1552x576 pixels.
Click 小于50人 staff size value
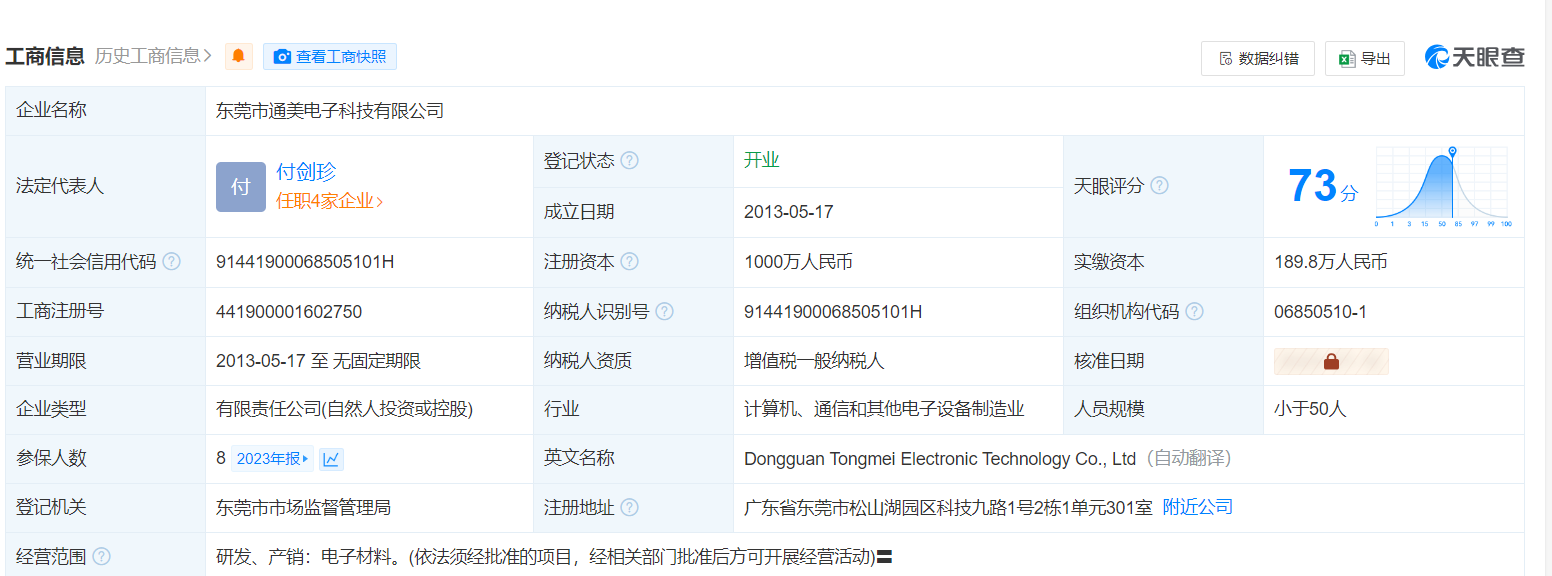tap(1310, 409)
